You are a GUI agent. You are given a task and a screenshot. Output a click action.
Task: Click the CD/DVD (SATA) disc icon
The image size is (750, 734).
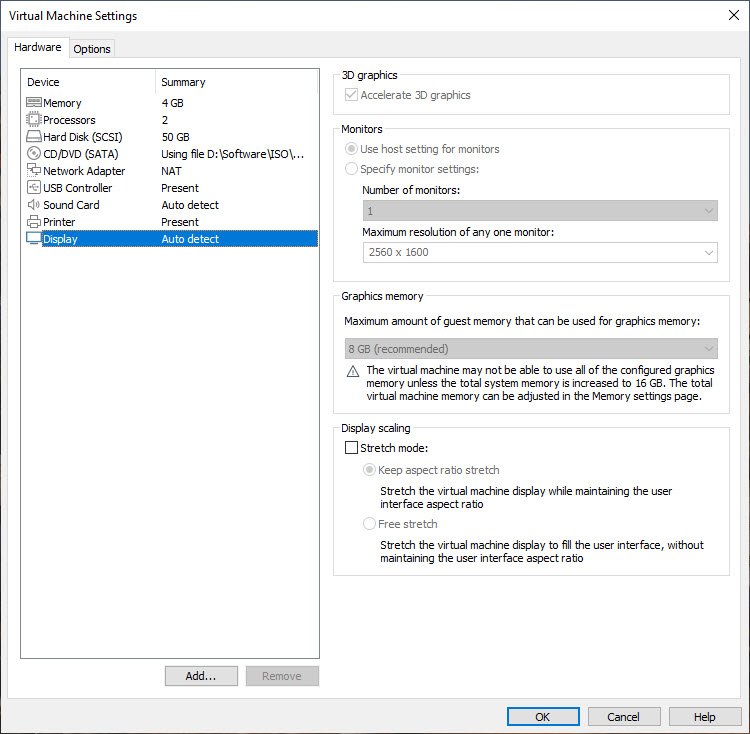(33, 153)
